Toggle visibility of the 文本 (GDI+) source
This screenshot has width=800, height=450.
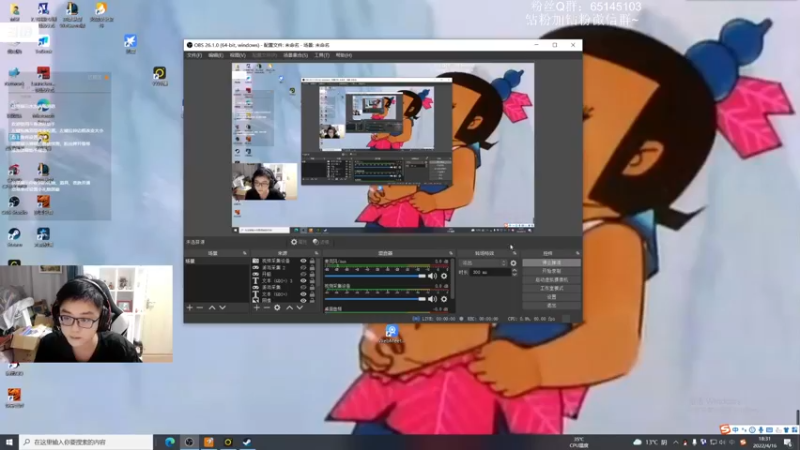pyautogui.click(x=303, y=294)
